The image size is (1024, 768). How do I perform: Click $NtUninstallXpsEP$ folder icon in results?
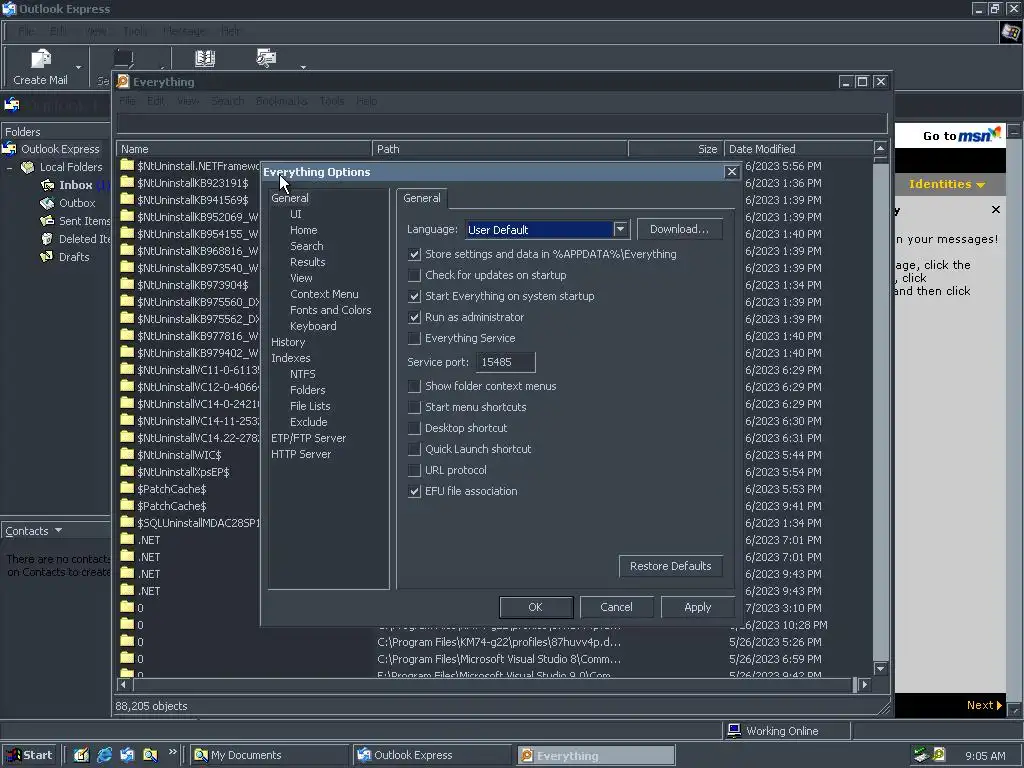coord(127,471)
